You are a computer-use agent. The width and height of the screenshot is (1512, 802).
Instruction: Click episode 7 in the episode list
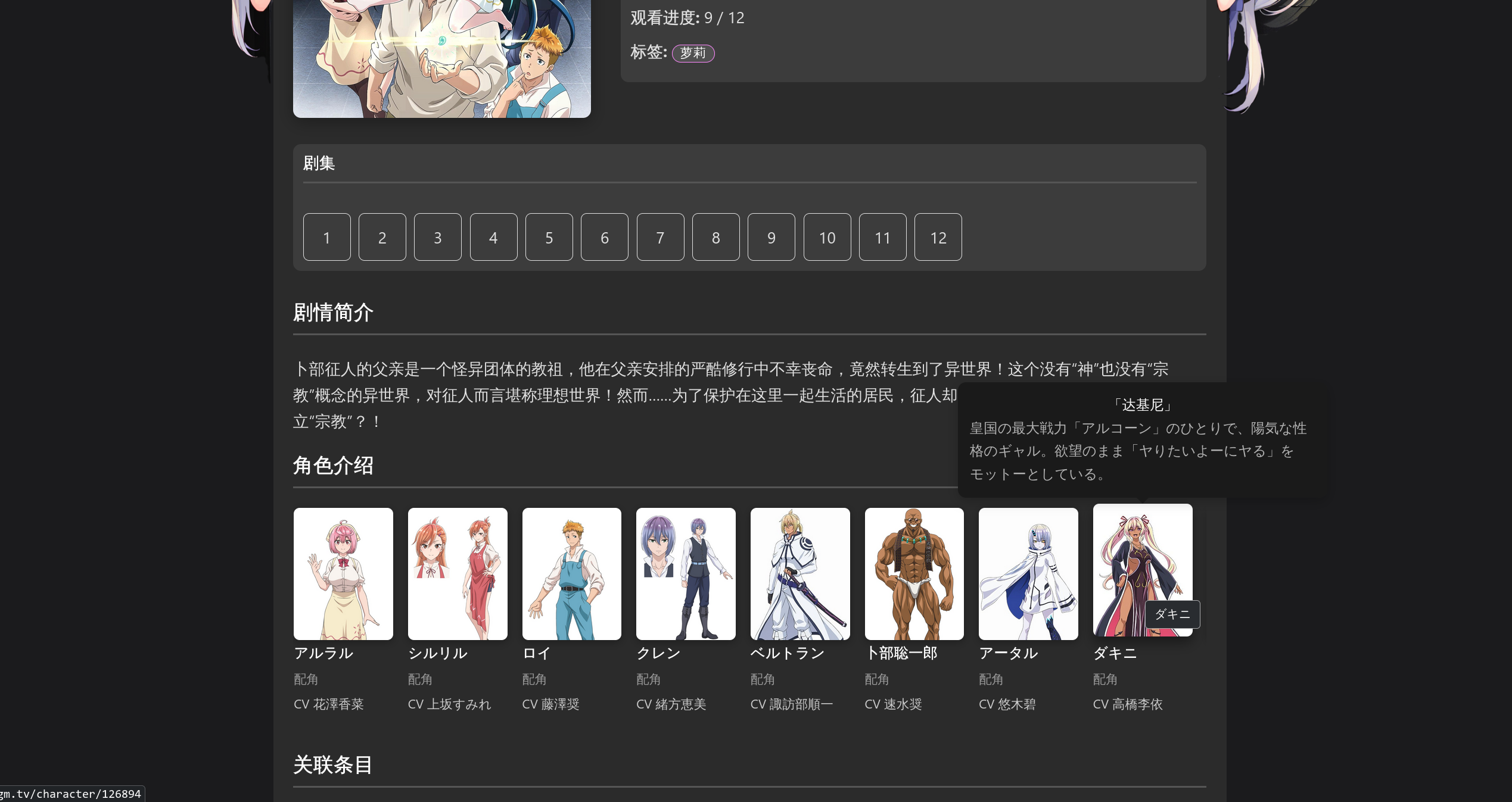pos(660,237)
